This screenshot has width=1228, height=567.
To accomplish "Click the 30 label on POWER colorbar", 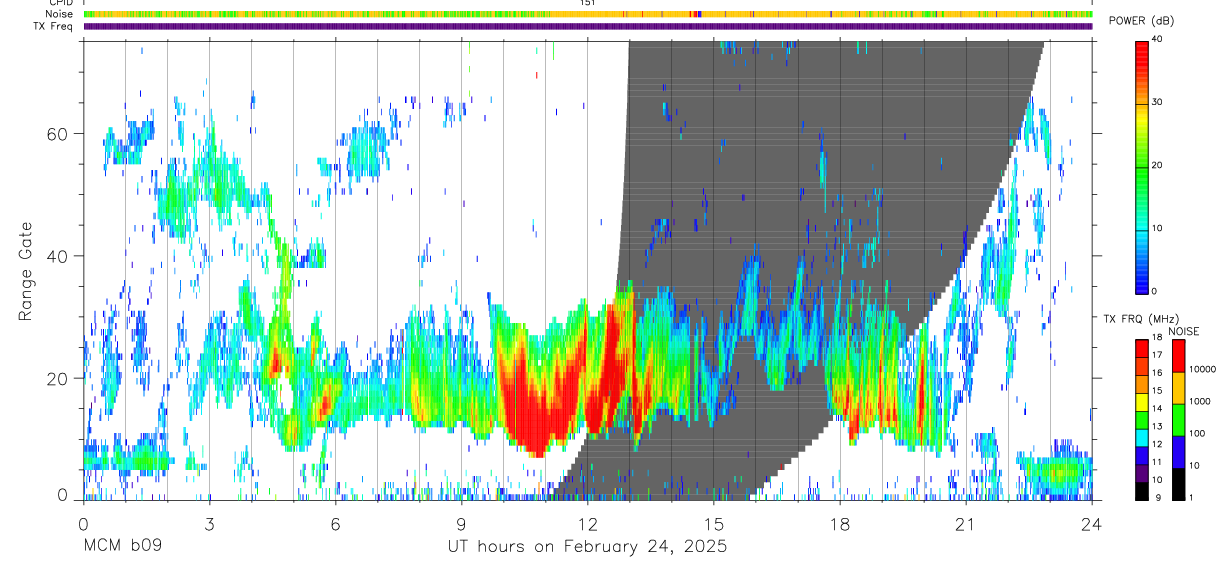I will 1157,103.
